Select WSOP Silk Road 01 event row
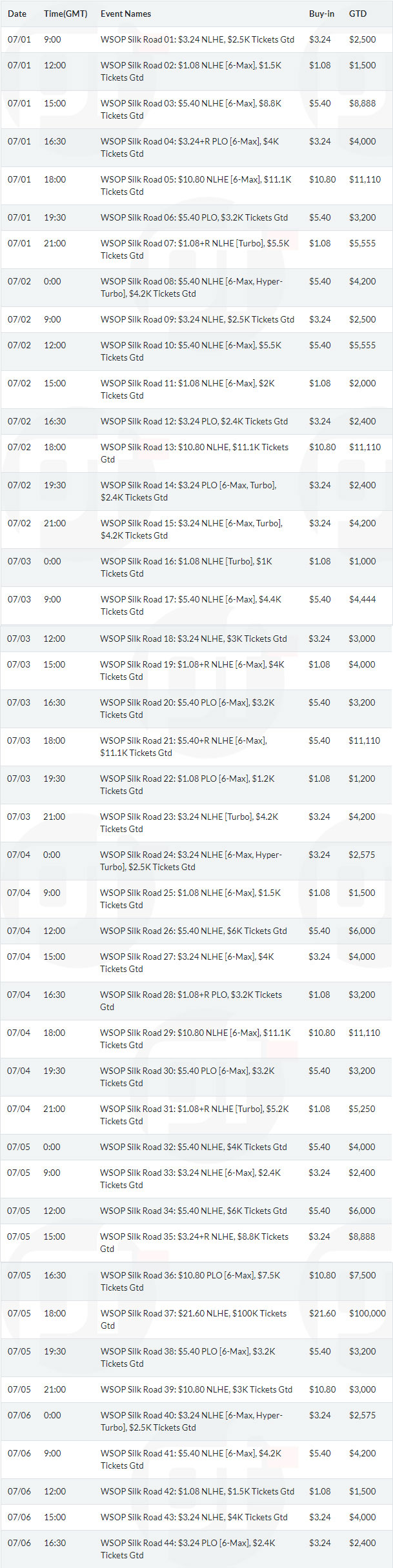 coord(196,39)
